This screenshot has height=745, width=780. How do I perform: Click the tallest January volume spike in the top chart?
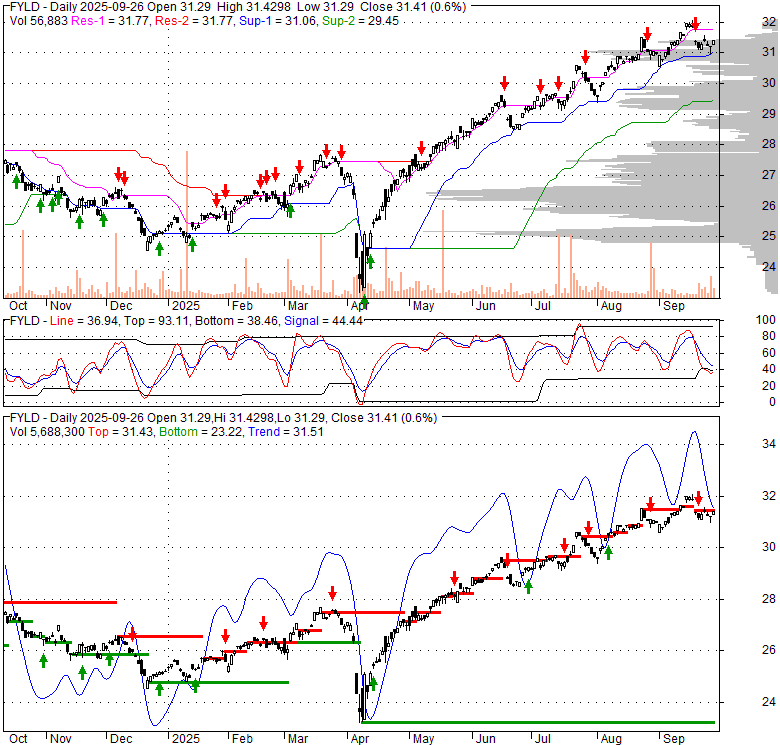(188, 224)
